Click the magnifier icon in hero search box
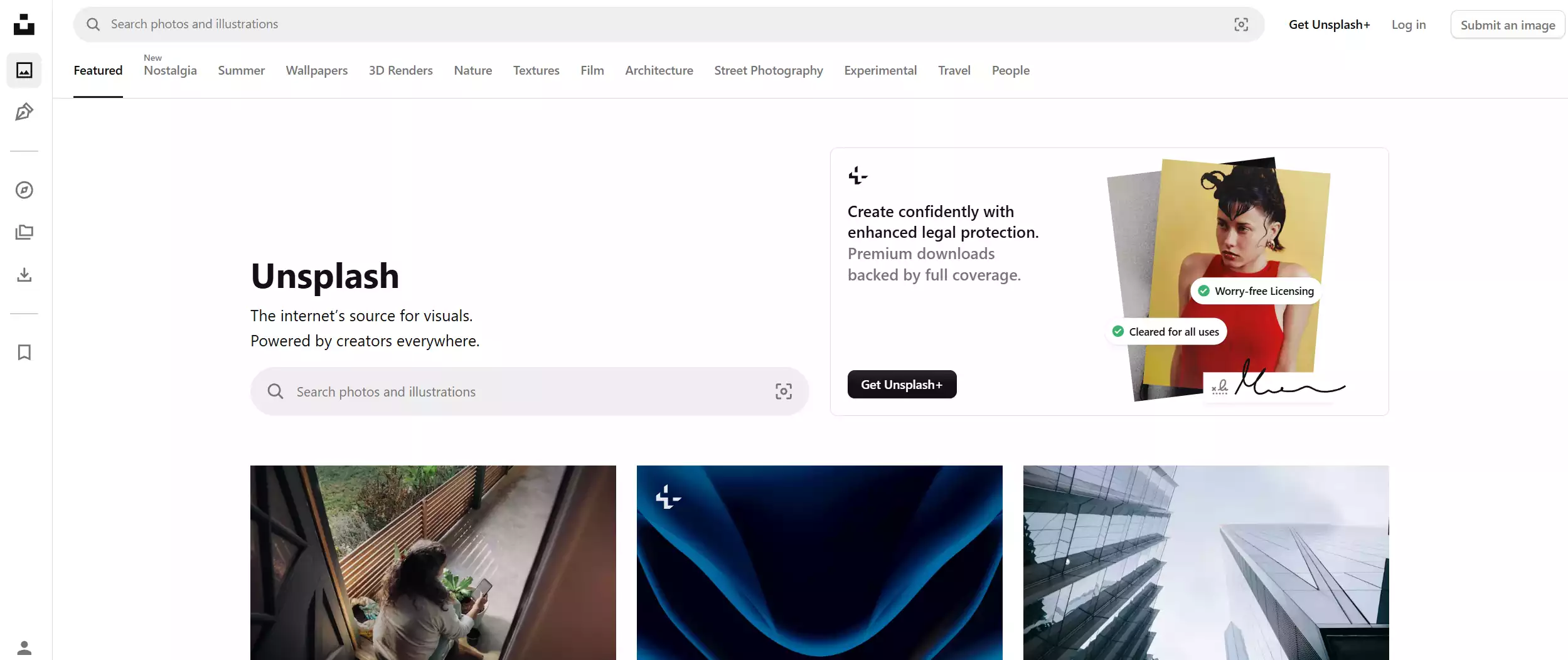This screenshot has height=660, width=1568. (275, 391)
